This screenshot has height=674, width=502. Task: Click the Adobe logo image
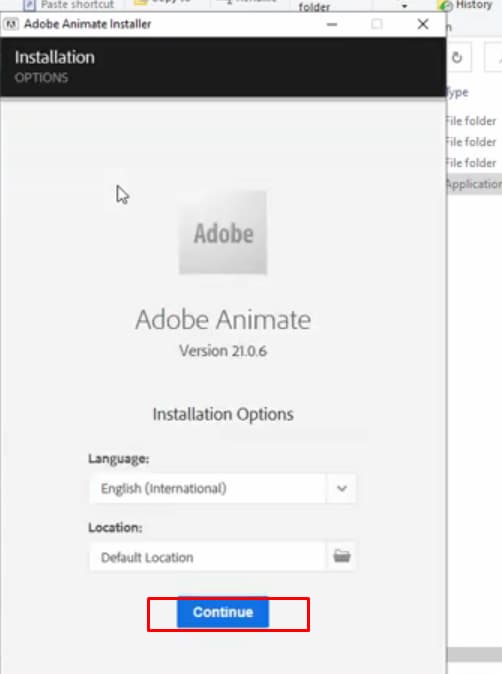pos(223,233)
